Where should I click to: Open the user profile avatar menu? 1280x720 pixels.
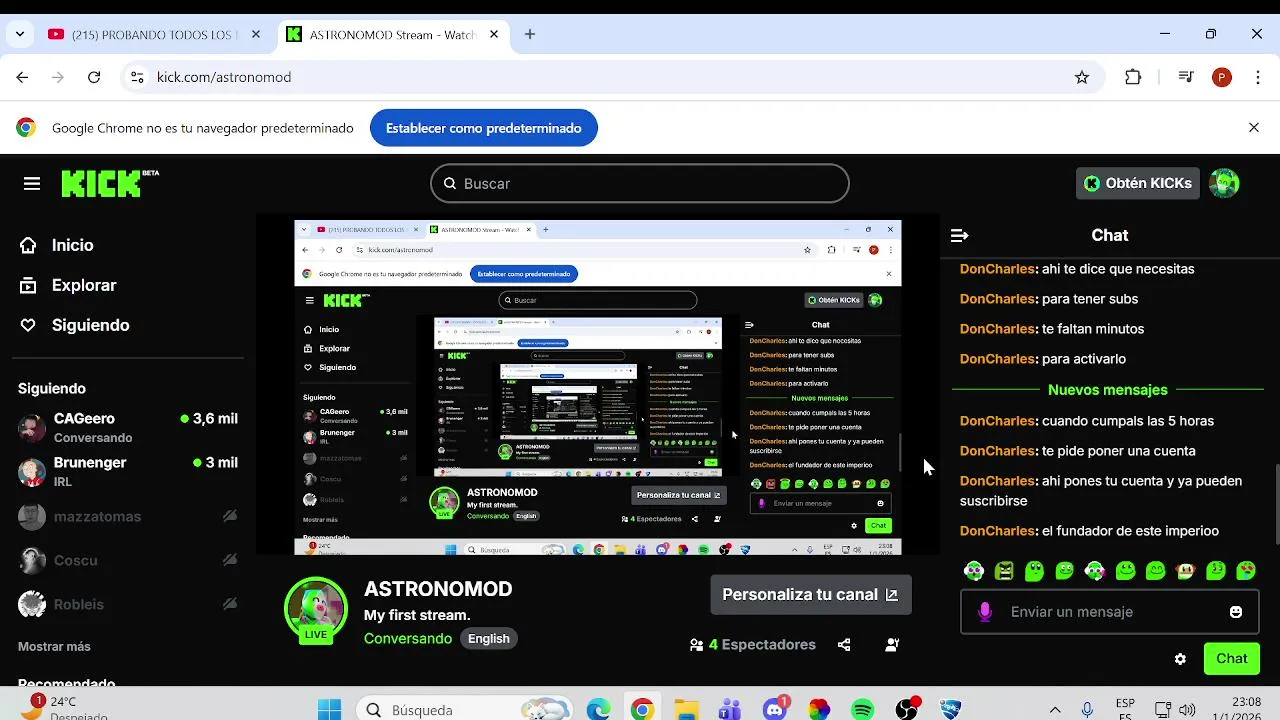[x=1224, y=183]
